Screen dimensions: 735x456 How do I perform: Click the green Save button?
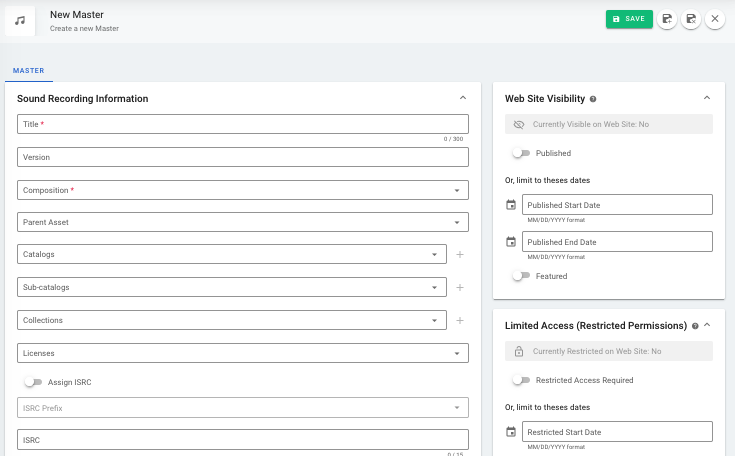coord(629,19)
